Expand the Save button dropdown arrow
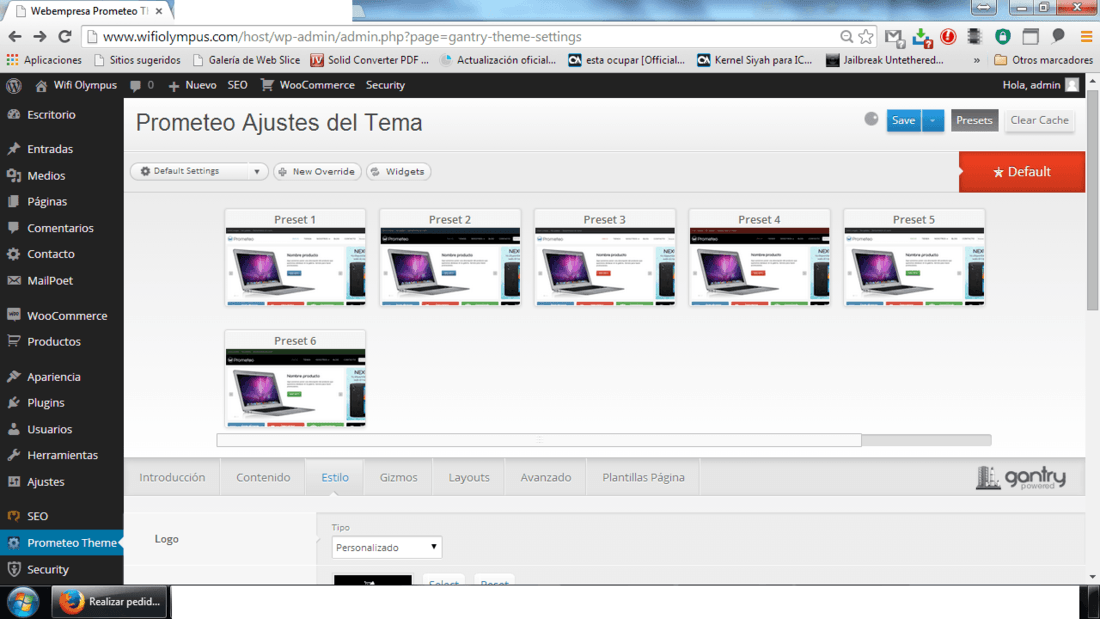This screenshot has width=1100, height=619. 932,120
